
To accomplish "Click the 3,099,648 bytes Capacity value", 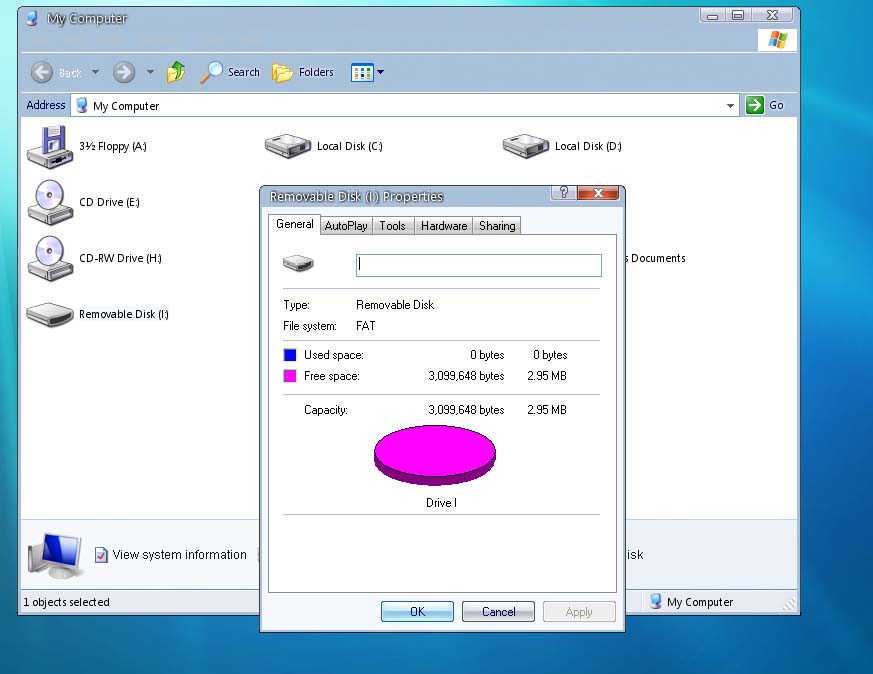I will pos(466,410).
